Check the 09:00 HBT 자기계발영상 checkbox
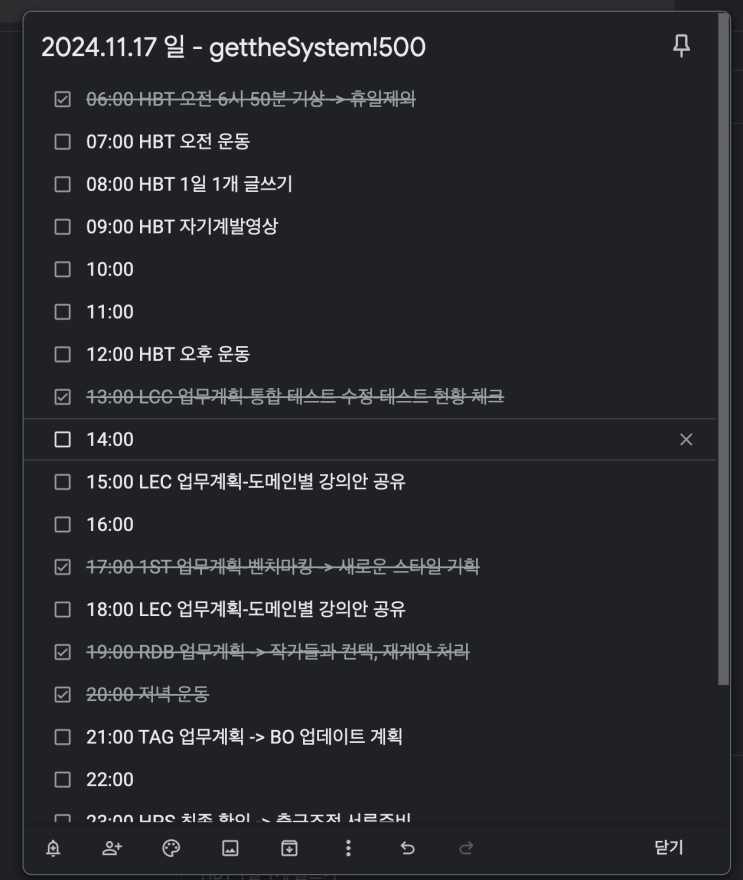The width and height of the screenshot is (743, 880). (x=62, y=227)
